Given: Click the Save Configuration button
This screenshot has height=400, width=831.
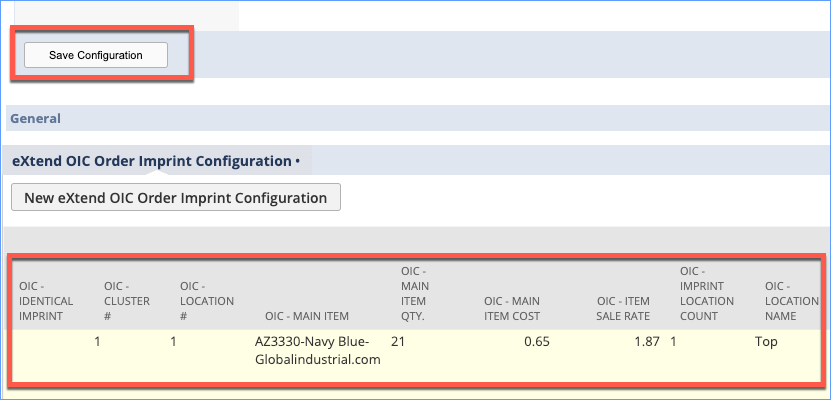Looking at the screenshot, I should (96, 55).
